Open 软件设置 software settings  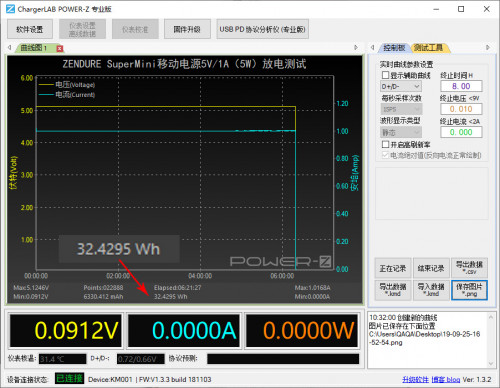(x=30, y=29)
